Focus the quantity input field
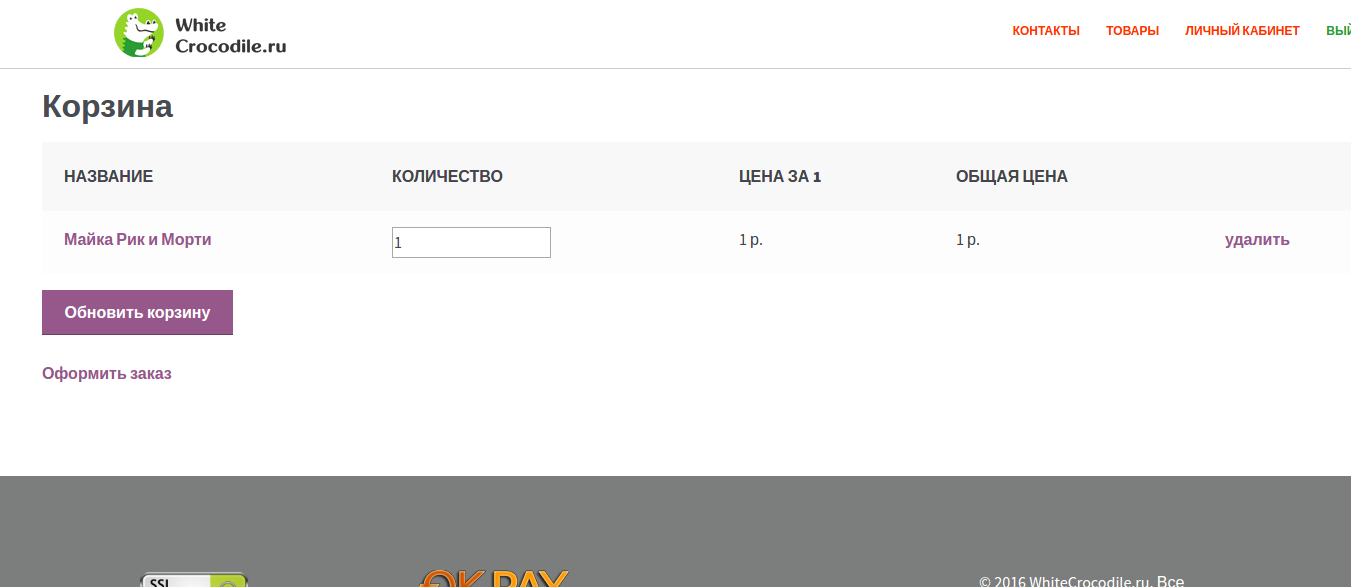1351x587 pixels. coord(471,242)
